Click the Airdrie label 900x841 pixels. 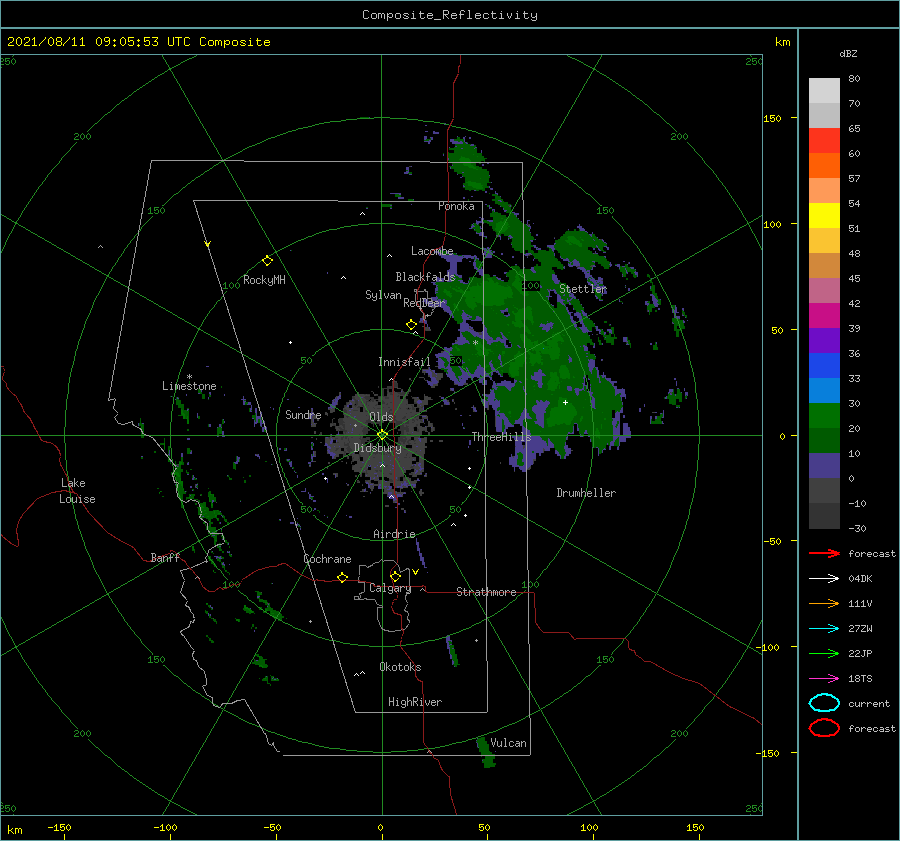coord(394,534)
